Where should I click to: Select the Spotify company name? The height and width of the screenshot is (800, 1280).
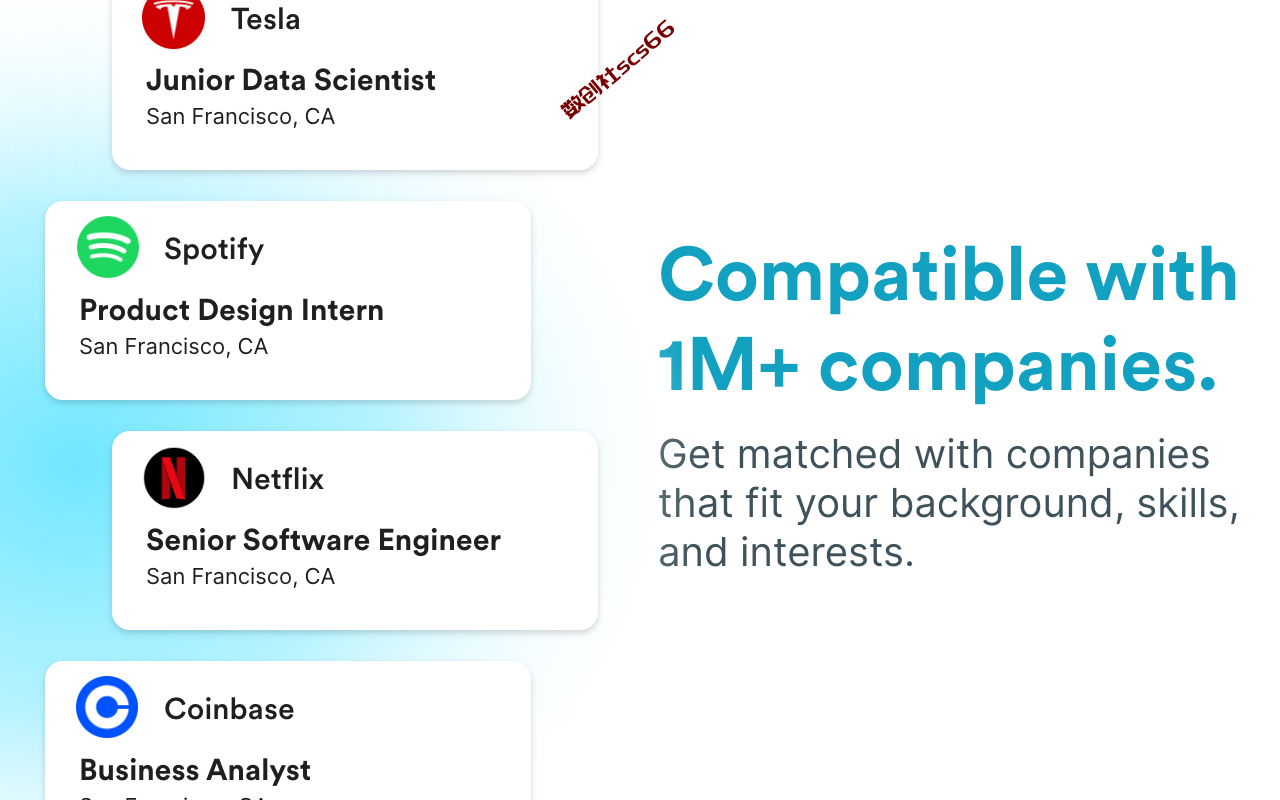214,249
